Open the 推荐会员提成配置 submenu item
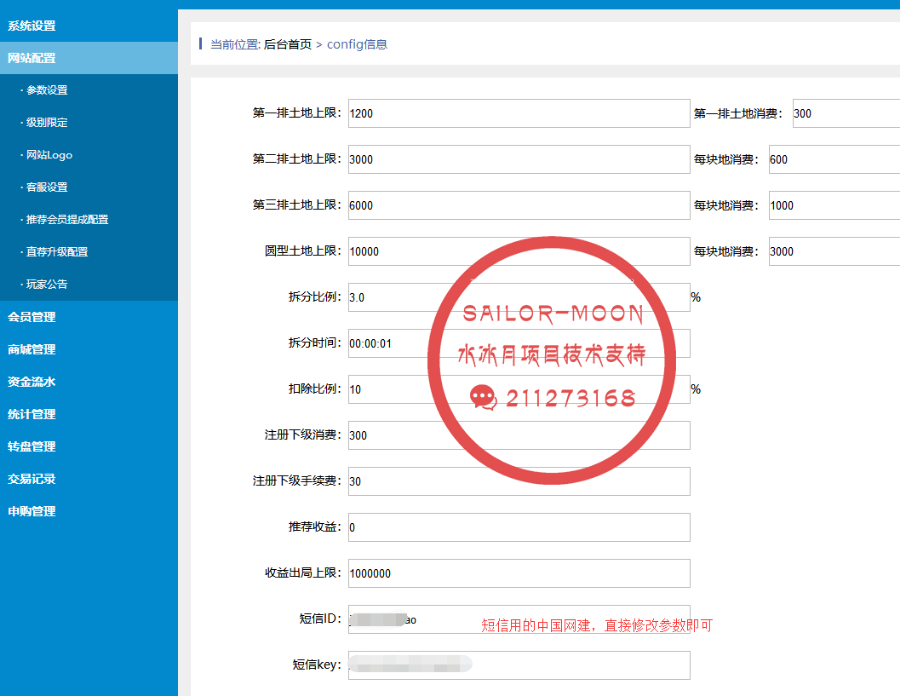Screen dimensions: 900x696 click(x=67, y=219)
